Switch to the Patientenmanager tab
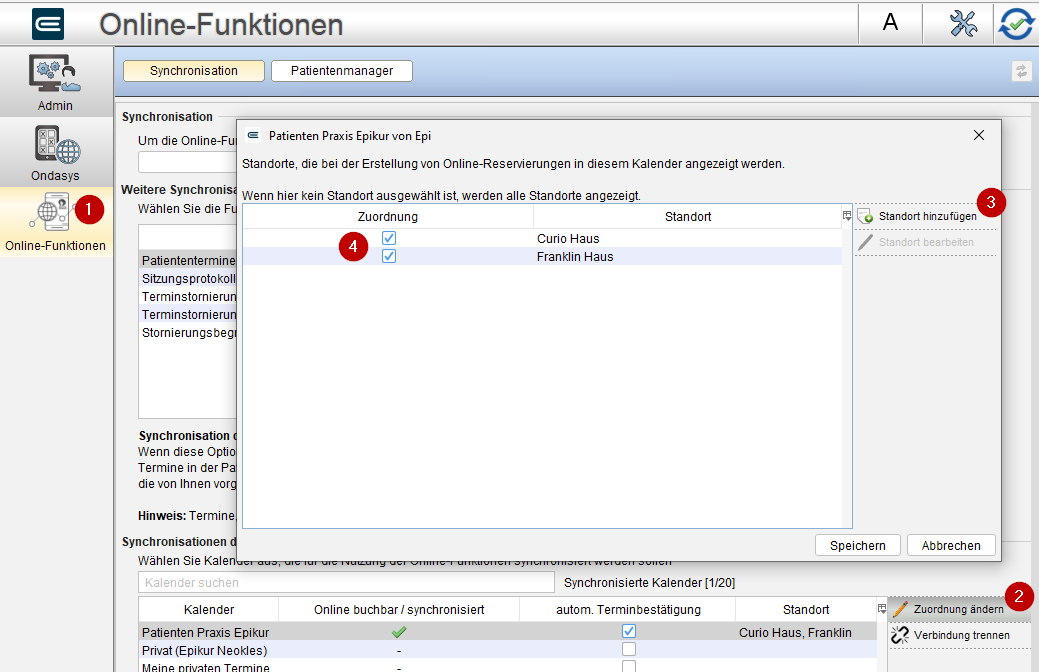1039x672 pixels. 342,71
